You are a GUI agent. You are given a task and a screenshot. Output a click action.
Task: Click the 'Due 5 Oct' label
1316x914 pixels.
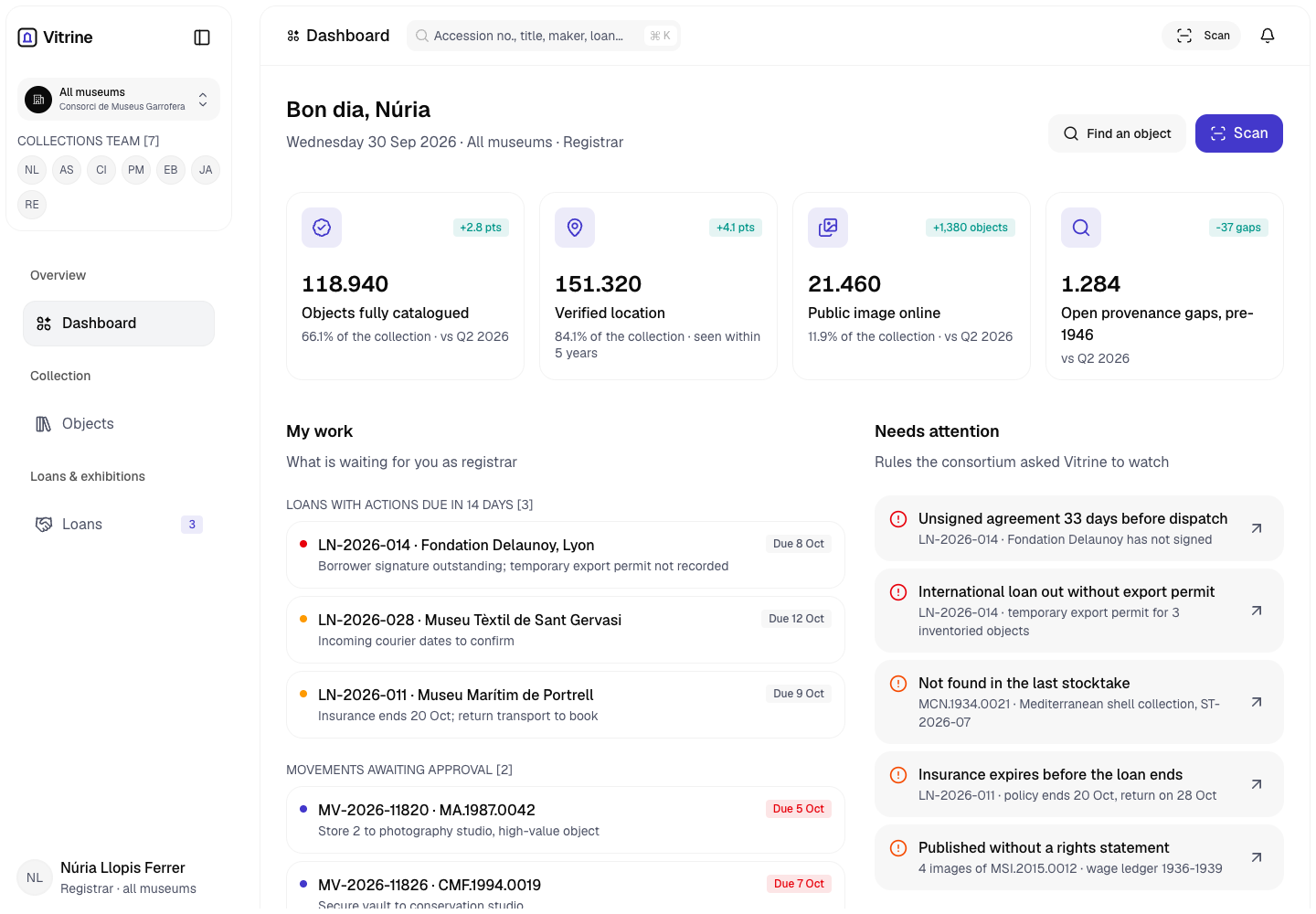tap(799, 809)
